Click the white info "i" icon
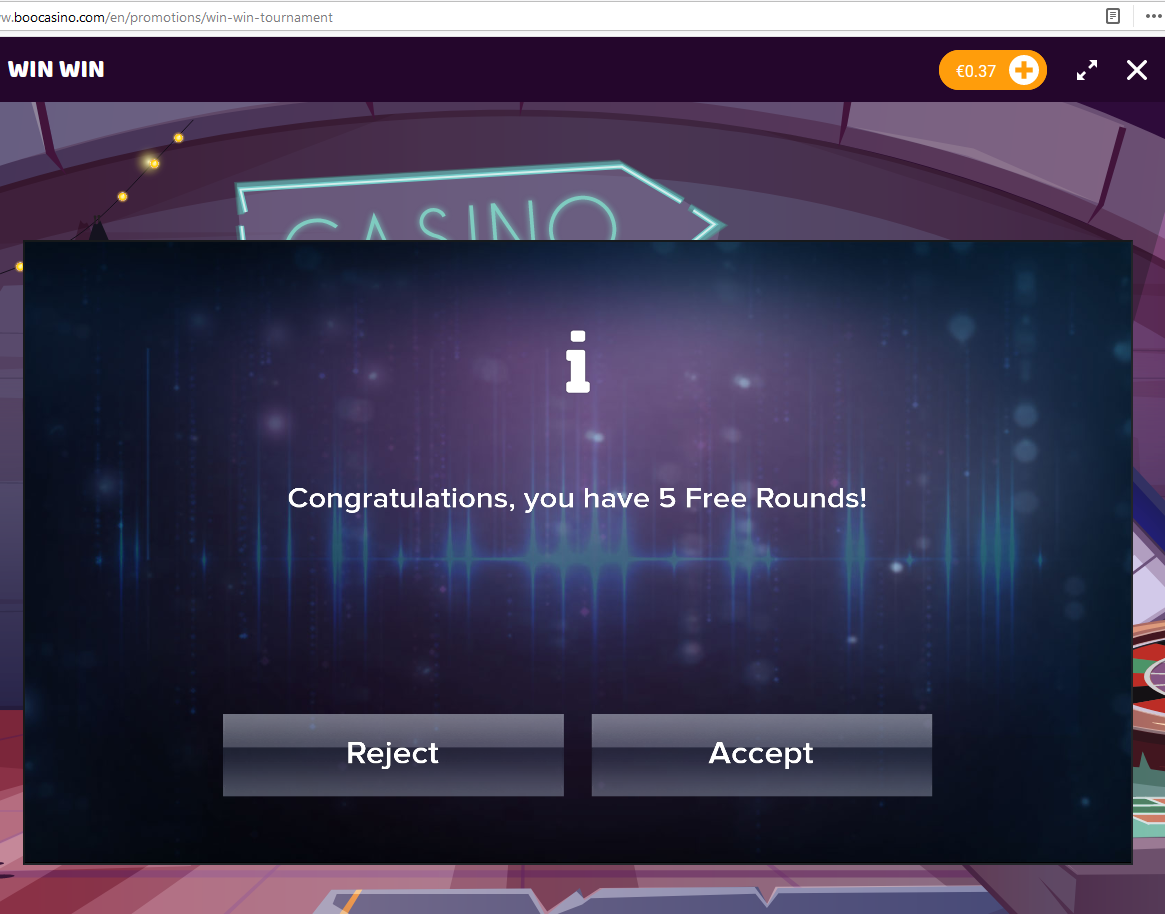1165x914 pixels. coord(577,362)
